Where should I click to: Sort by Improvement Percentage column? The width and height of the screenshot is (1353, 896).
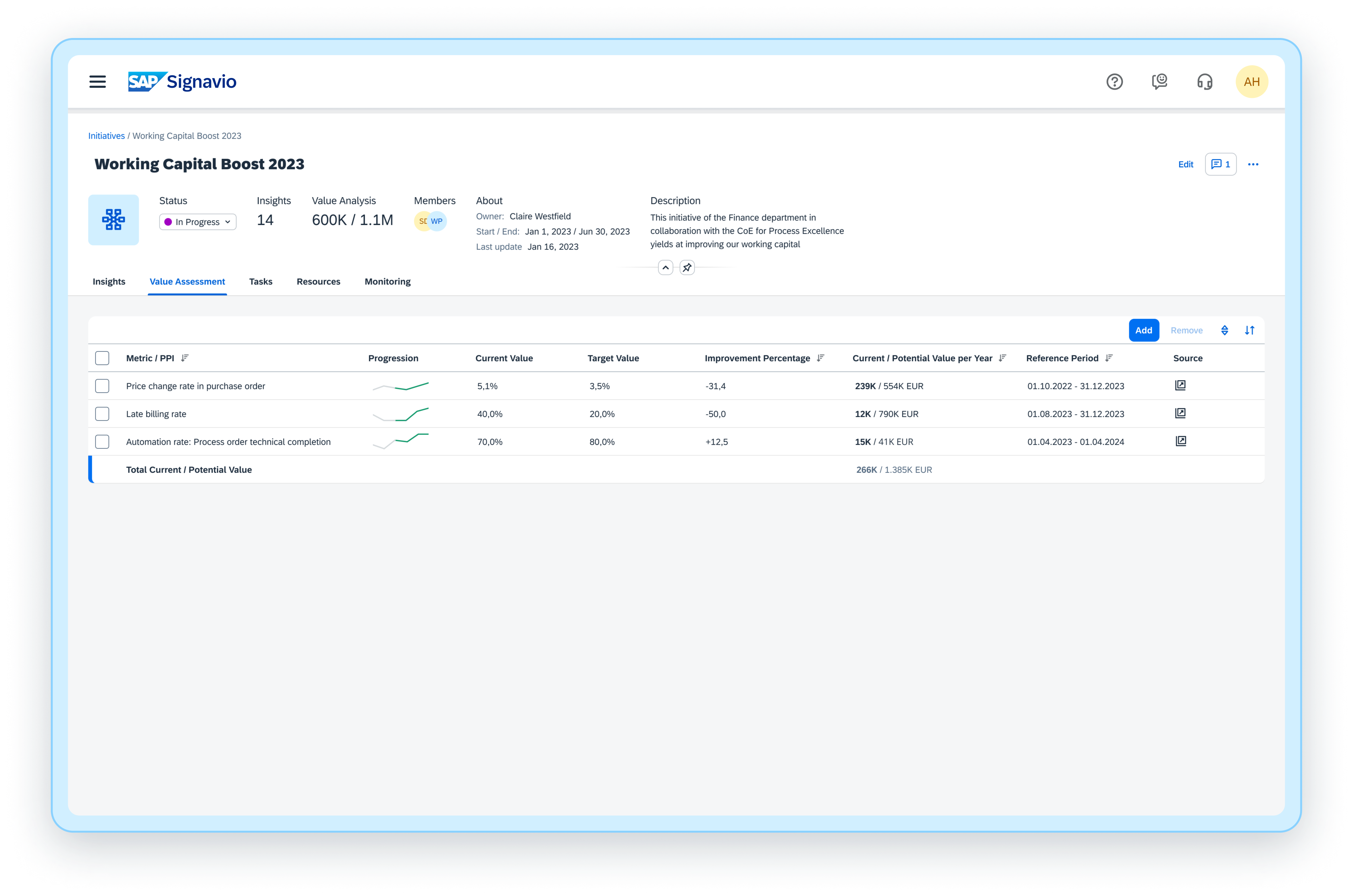(x=821, y=358)
